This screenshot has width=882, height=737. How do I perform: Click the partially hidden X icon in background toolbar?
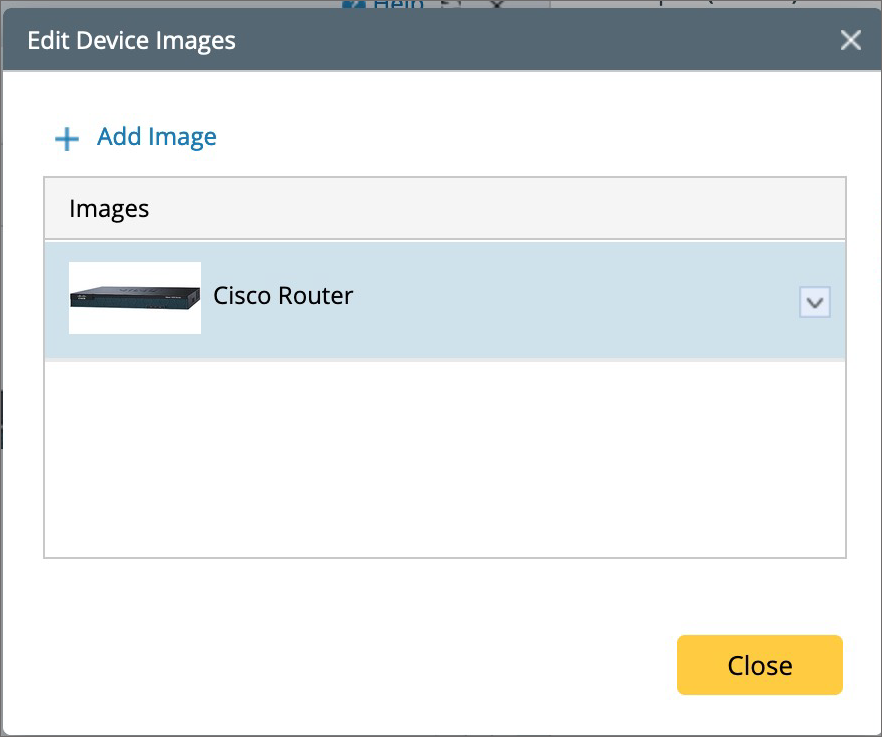click(x=495, y=5)
